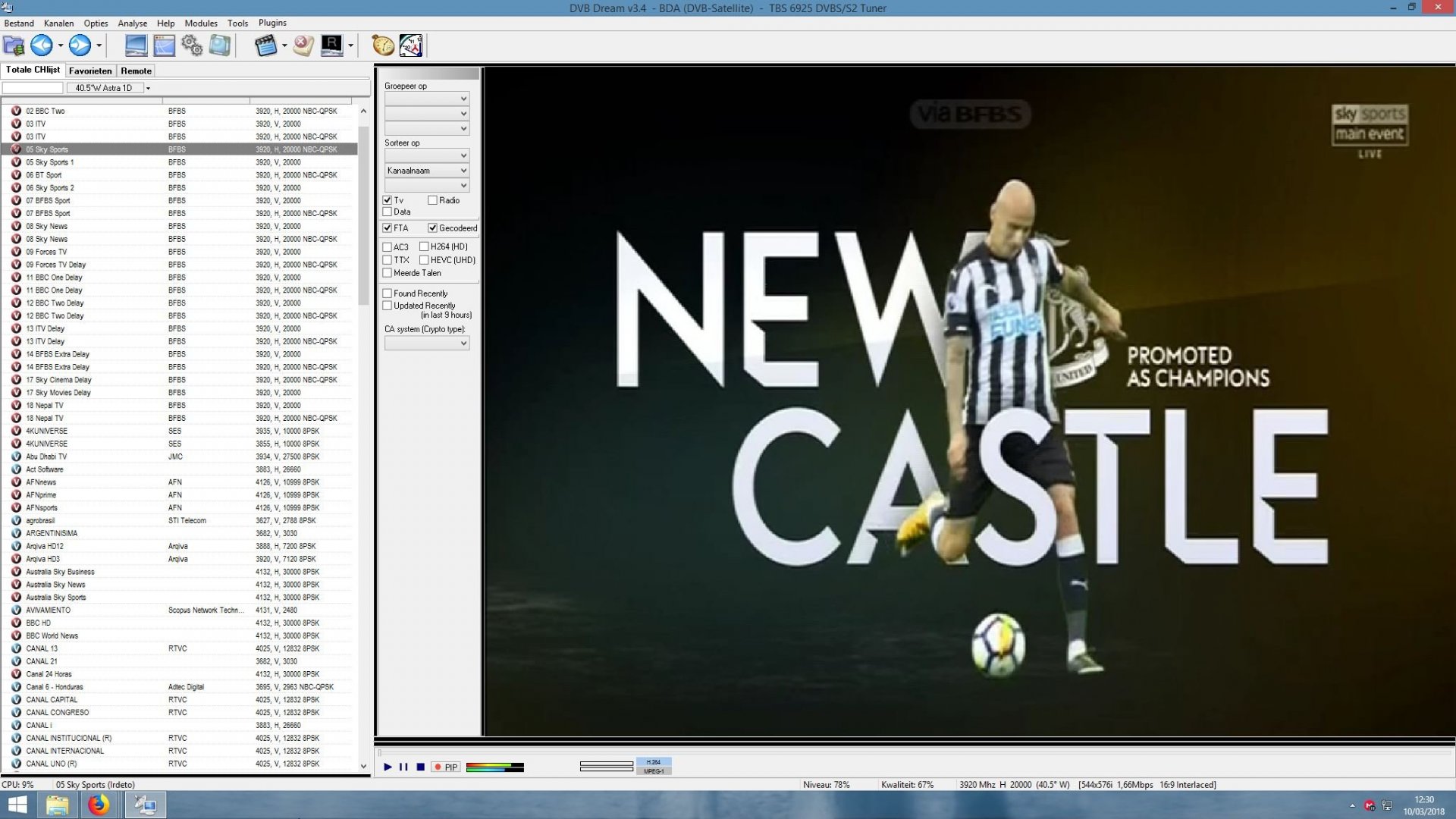Stop playback with the stop button
This screenshot has height=819, width=1456.
click(x=420, y=767)
